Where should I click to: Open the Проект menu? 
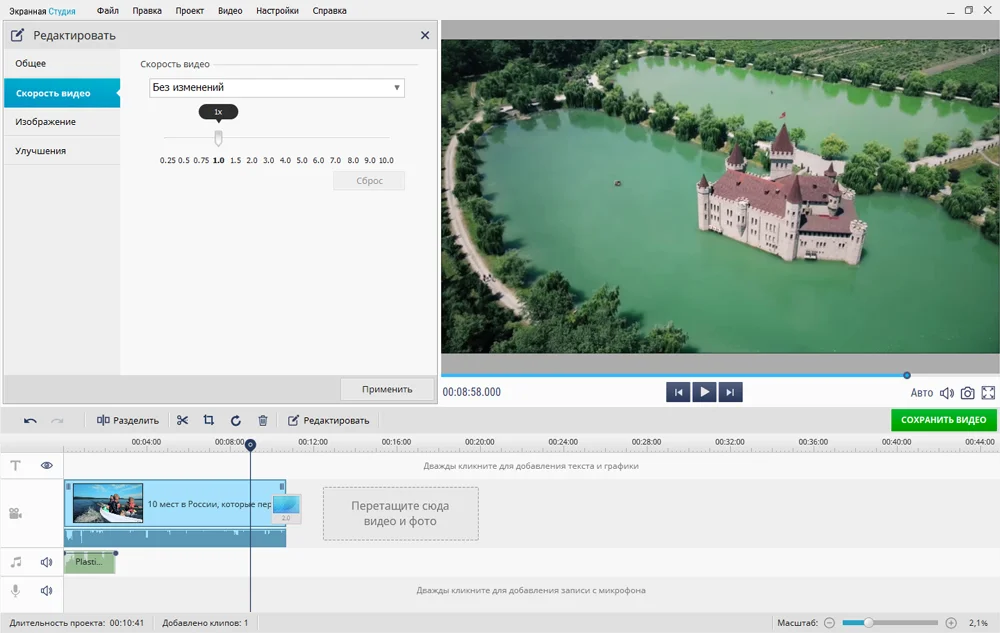click(189, 11)
